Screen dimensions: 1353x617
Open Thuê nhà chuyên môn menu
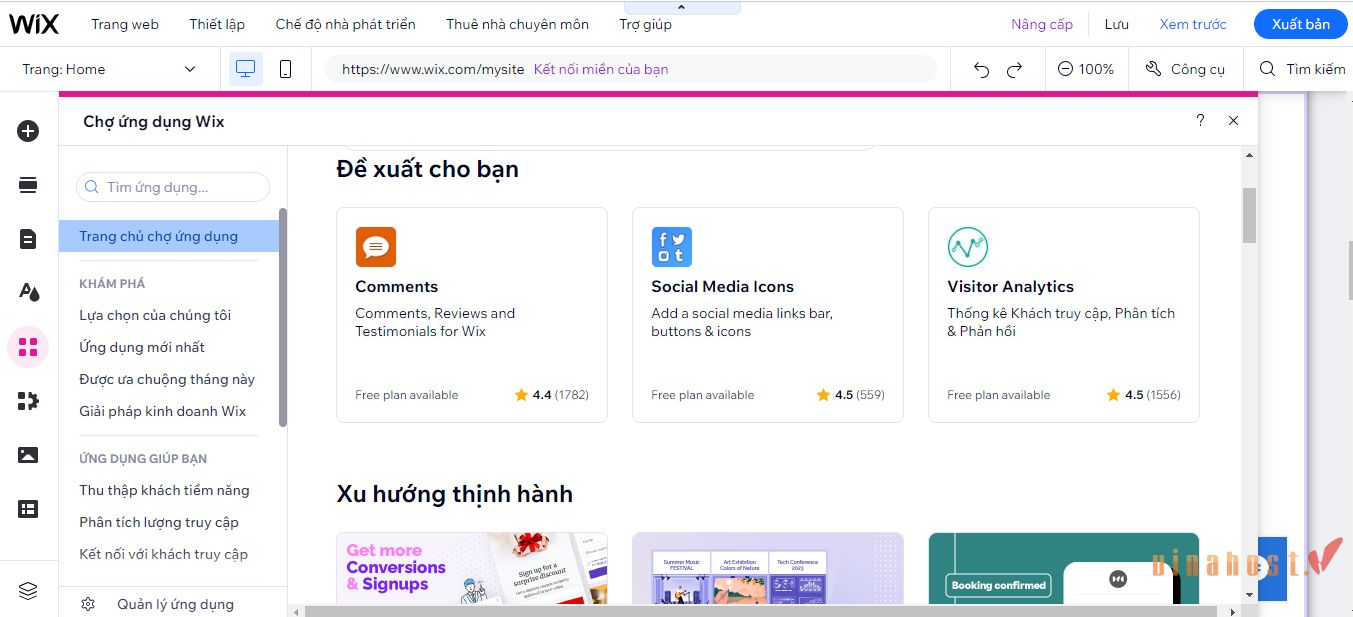pyautogui.click(x=517, y=24)
